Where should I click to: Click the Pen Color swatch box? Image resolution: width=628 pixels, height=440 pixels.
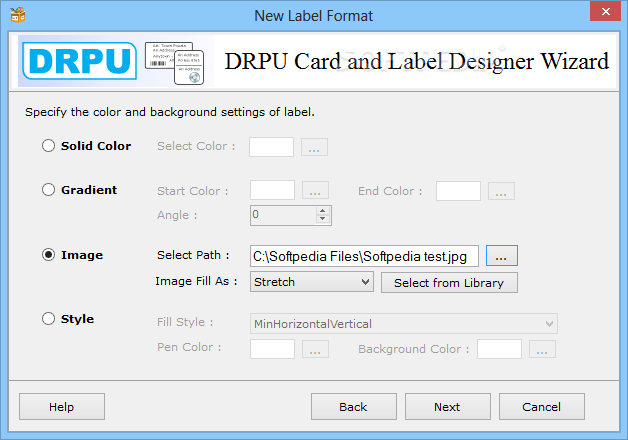(x=272, y=349)
